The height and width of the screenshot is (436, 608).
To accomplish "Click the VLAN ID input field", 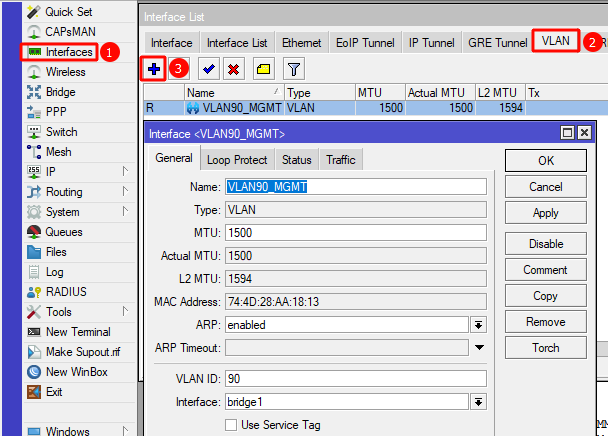I will (355, 379).
